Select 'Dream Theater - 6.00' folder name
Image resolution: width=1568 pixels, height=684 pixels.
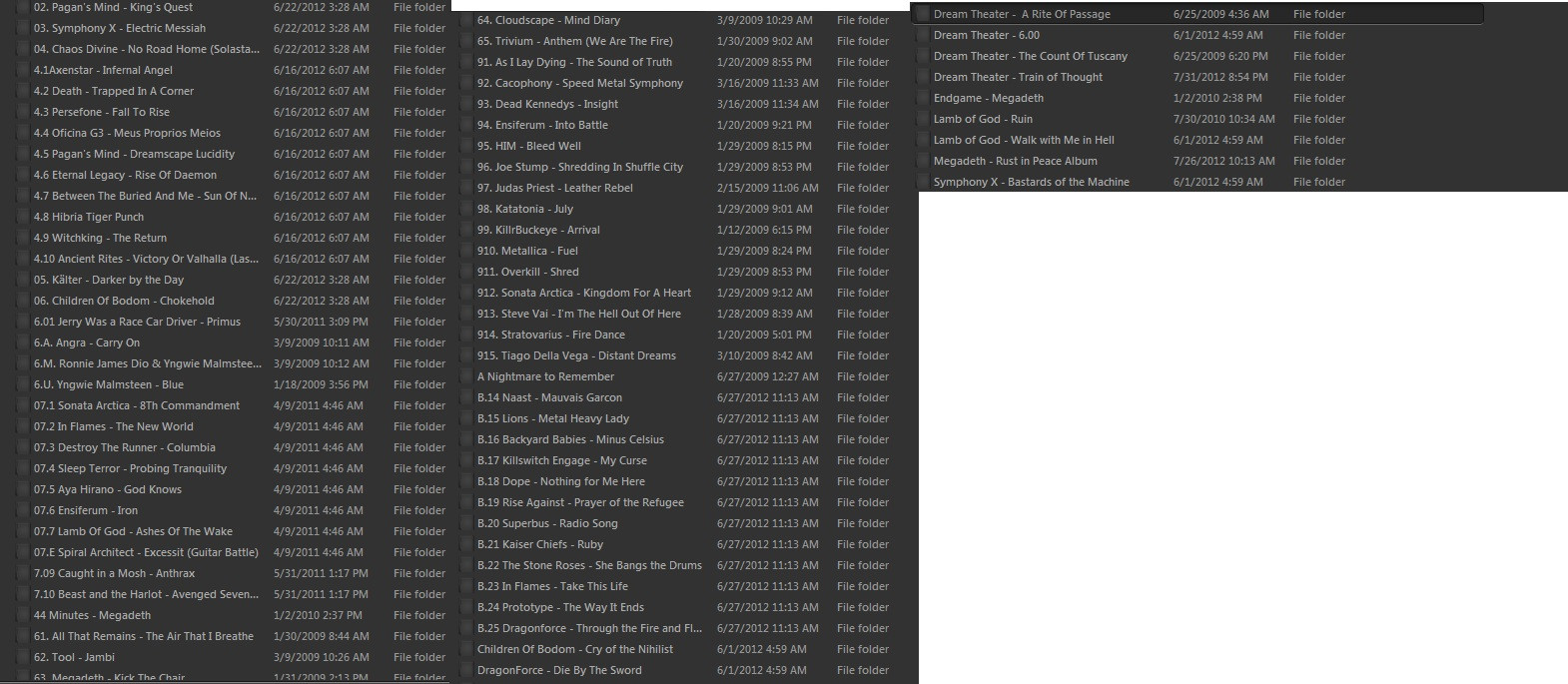pos(987,35)
